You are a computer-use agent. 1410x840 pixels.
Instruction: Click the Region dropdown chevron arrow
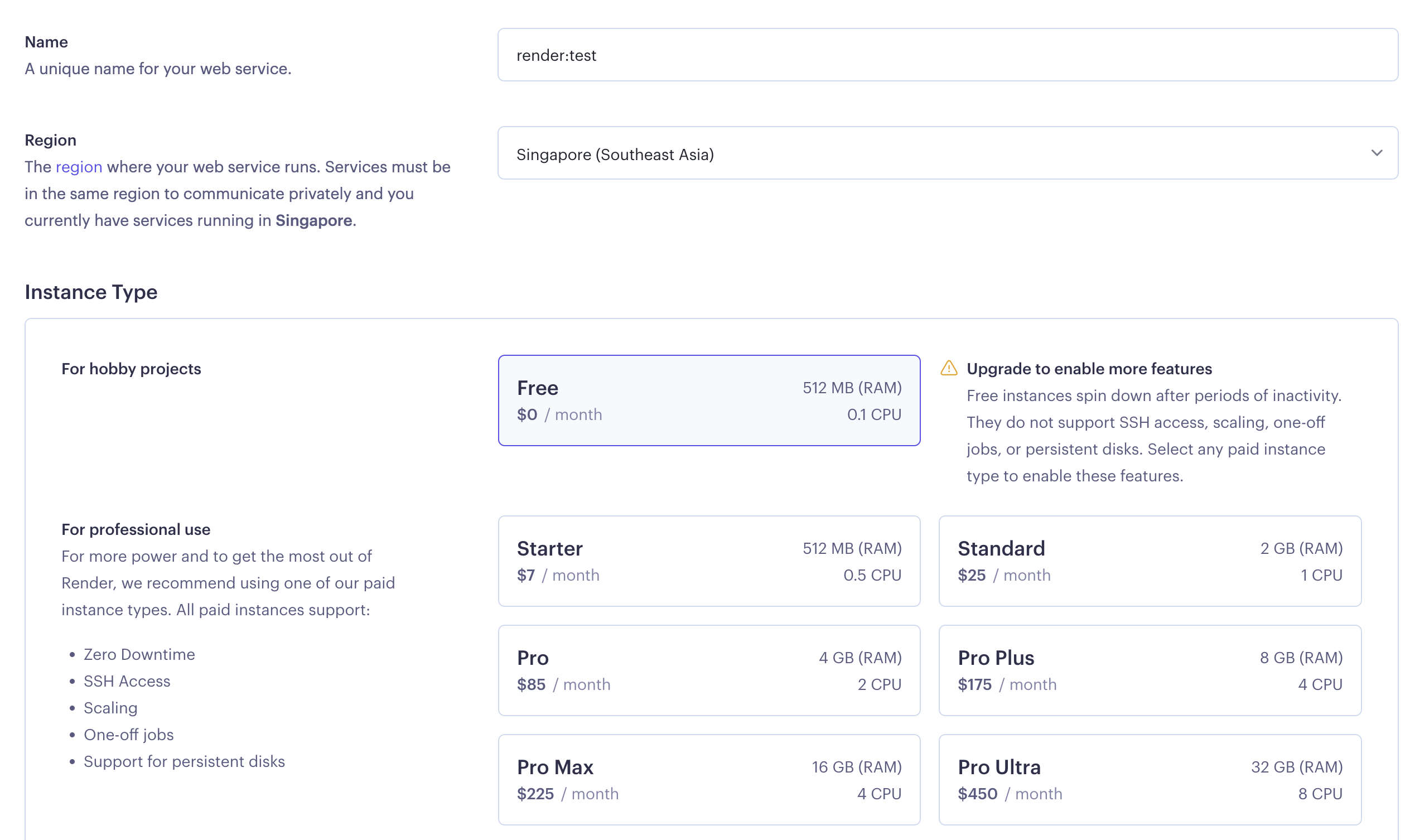[1377, 153]
